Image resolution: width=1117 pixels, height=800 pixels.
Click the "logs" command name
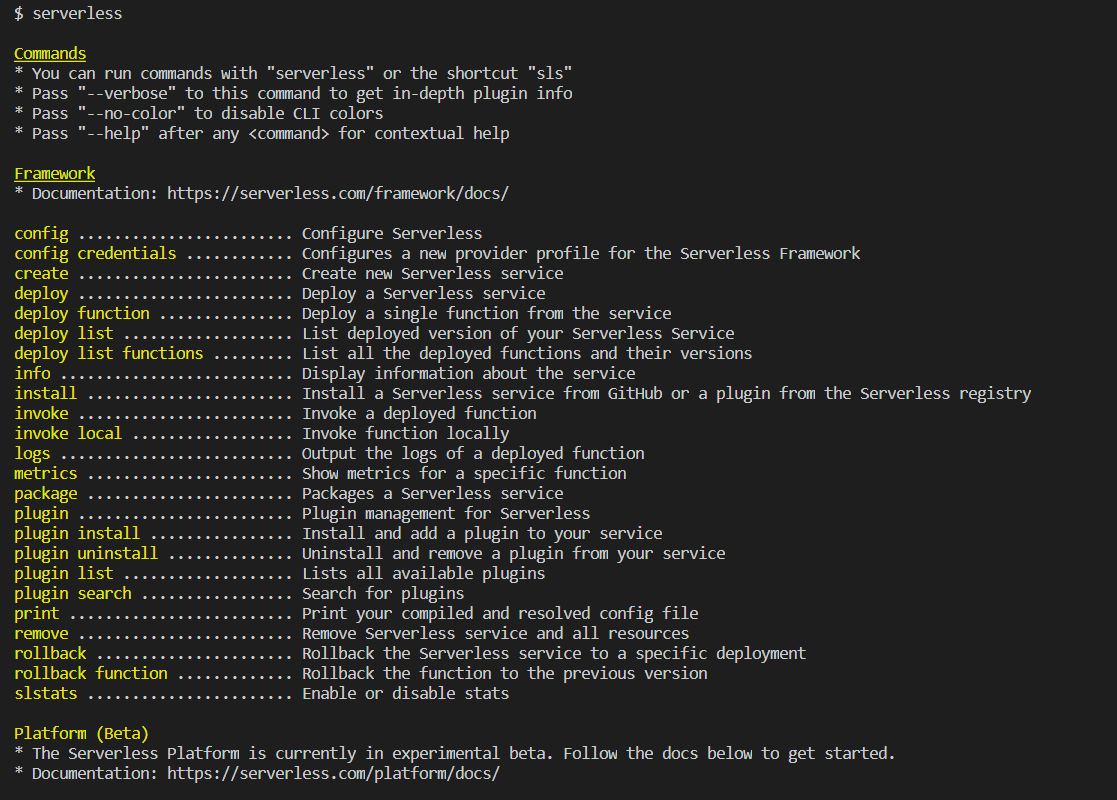tap(33, 452)
